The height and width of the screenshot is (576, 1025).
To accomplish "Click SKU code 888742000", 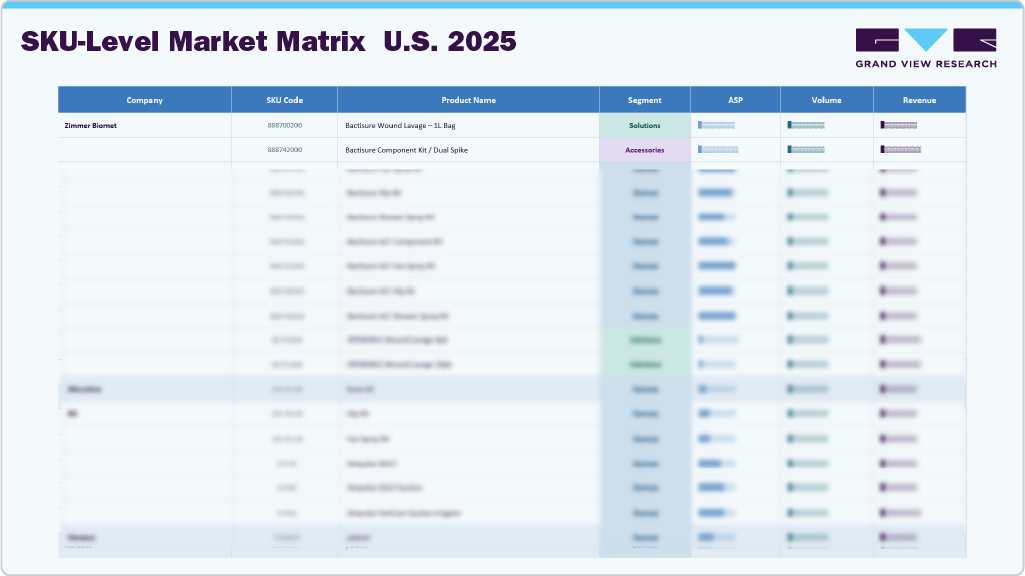I will pyautogui.click(x=284, y=150).
